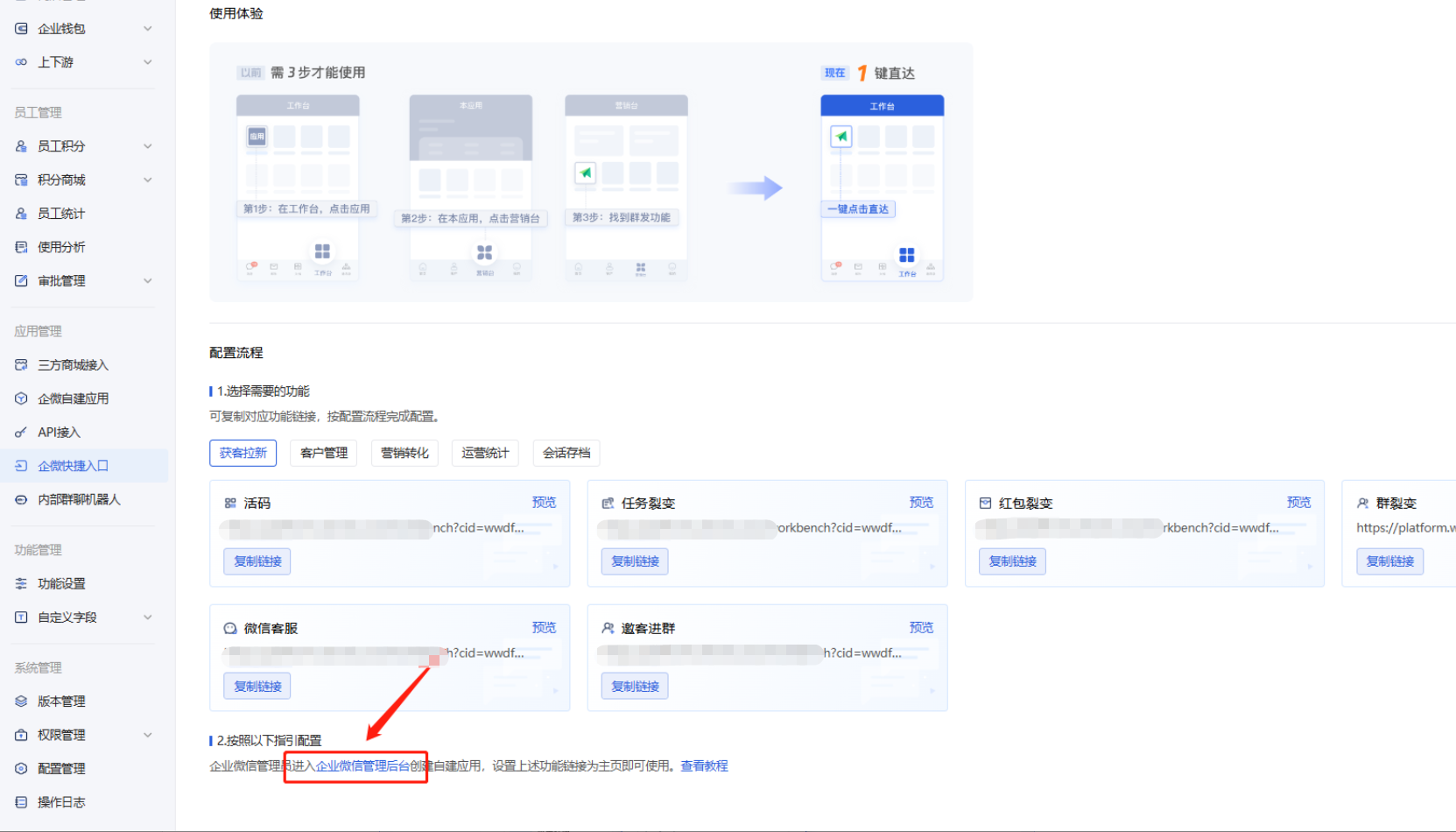The width and height of the screenshot is (1456, 832).
Task: Open the 企业微信管理后台 link
Action: pyautogui.click(x=362, y=766)
